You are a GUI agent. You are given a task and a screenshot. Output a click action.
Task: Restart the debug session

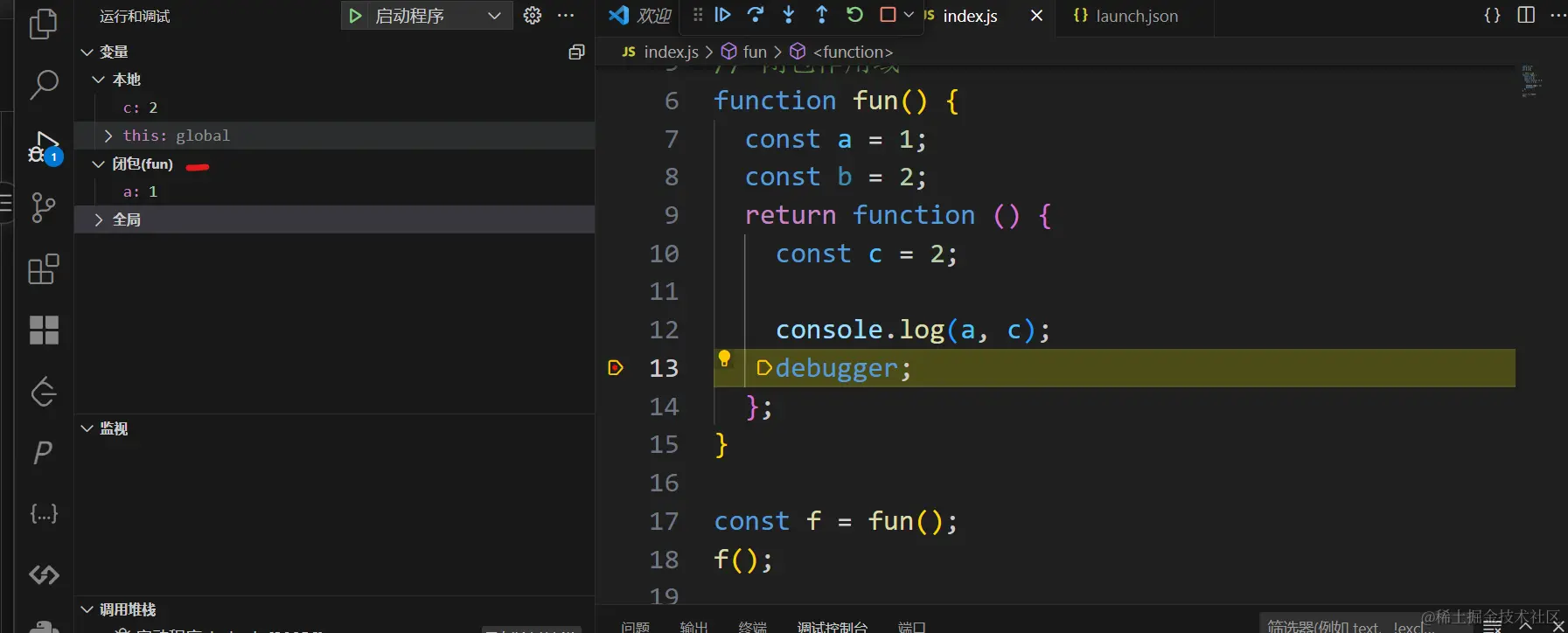pyautogui.click(x=854, y=15)
